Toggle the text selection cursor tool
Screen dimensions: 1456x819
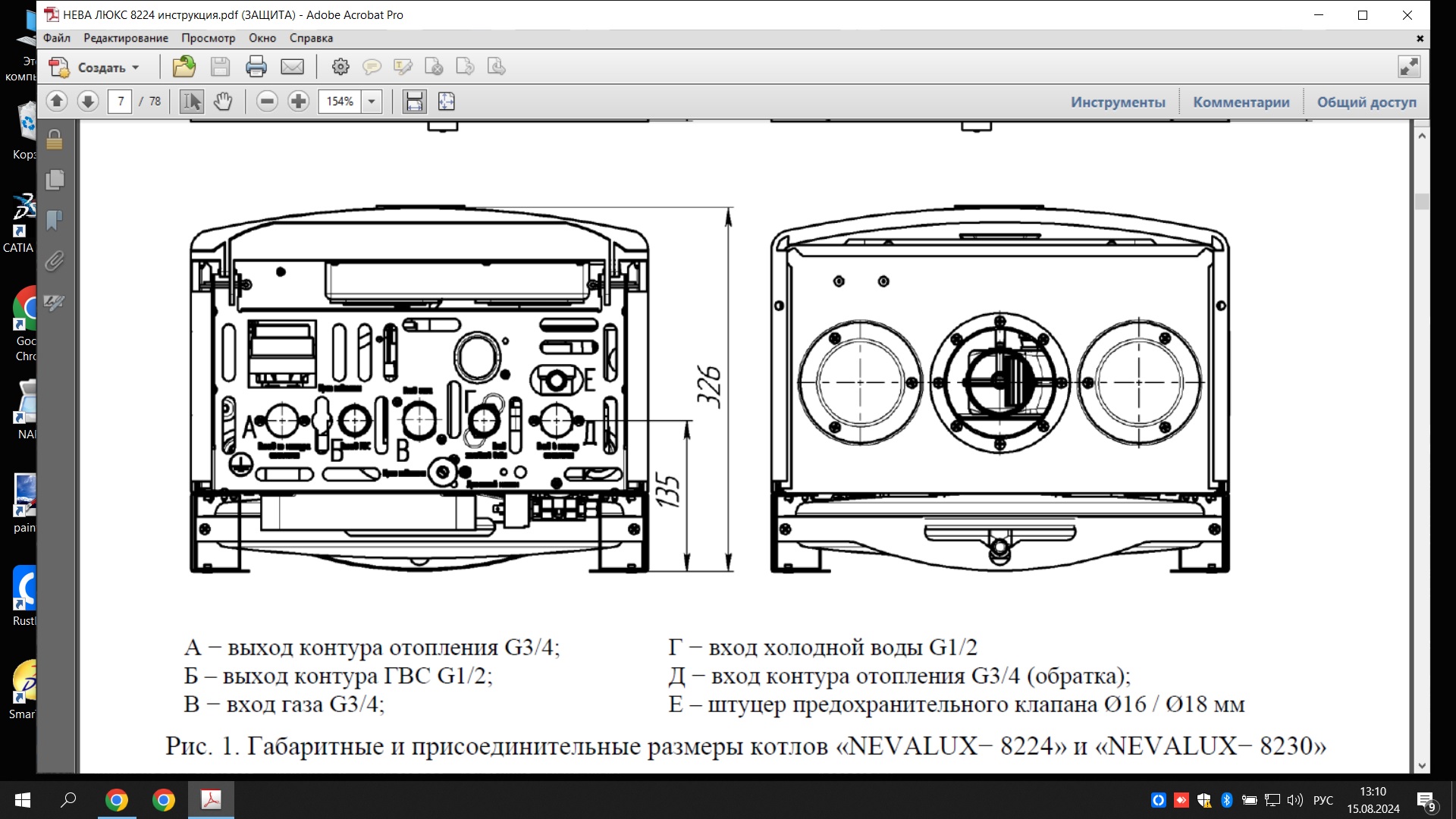coord(191,101)
